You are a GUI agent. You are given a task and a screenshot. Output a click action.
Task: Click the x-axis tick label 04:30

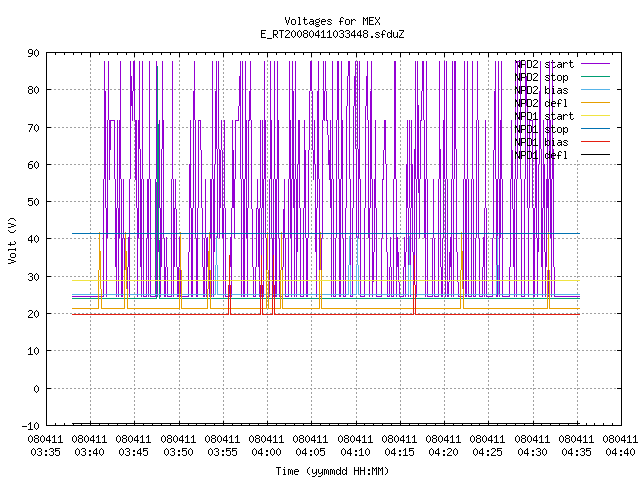tap(533, 452)
